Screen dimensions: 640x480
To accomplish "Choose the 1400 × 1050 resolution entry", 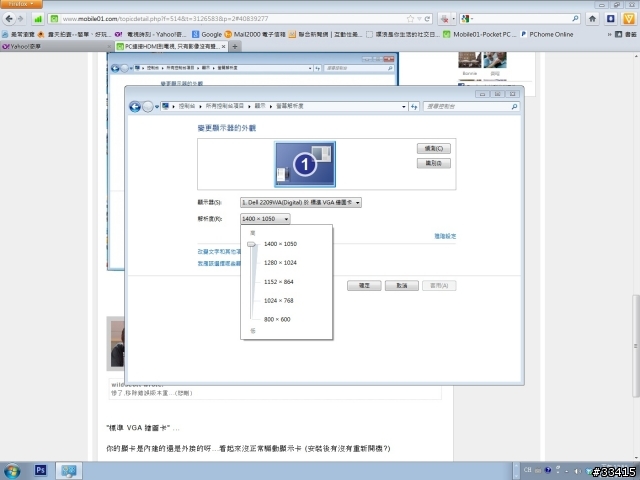I will [280, 244].
